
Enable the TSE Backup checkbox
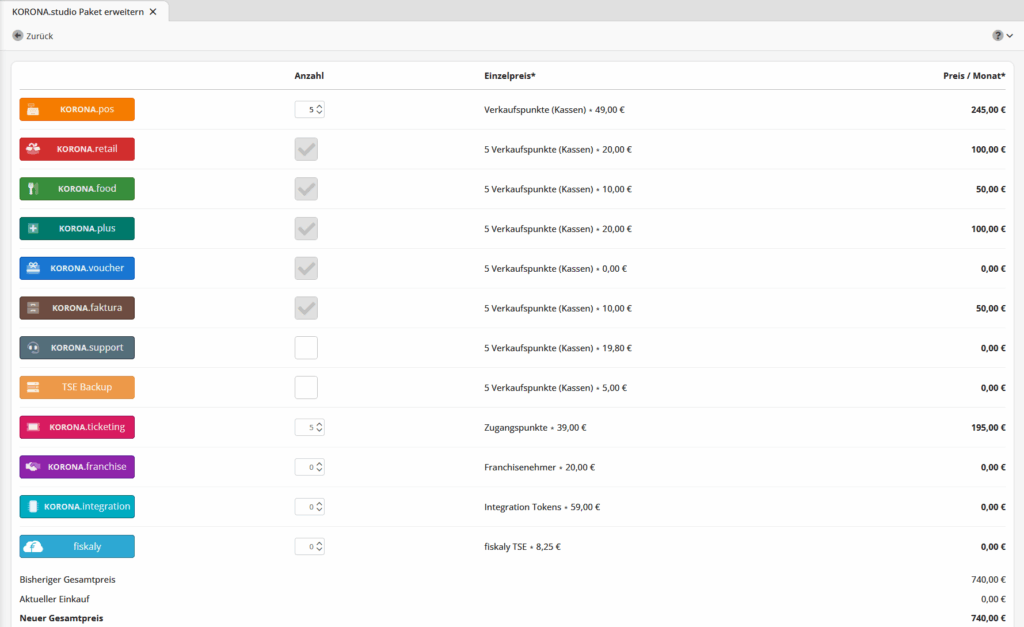click(x=306, y=388)
